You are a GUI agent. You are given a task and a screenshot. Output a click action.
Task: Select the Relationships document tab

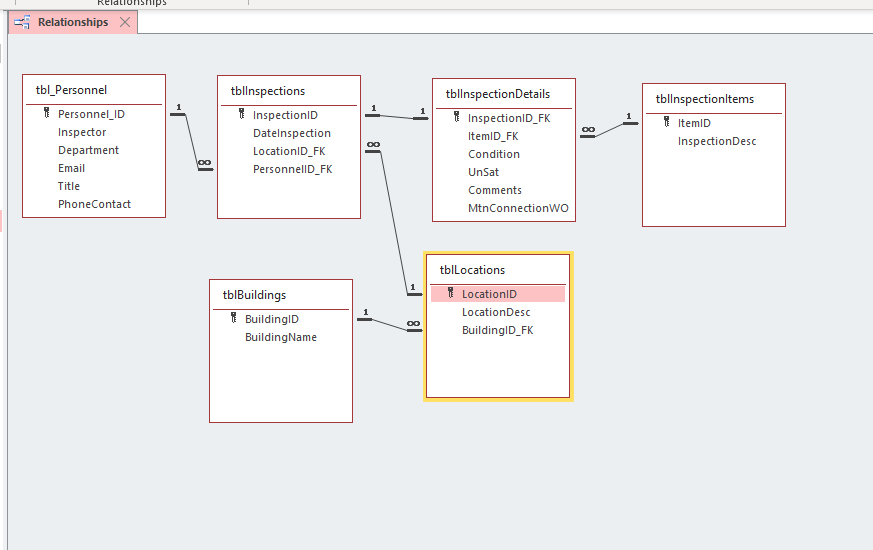(x=73, y=22)
